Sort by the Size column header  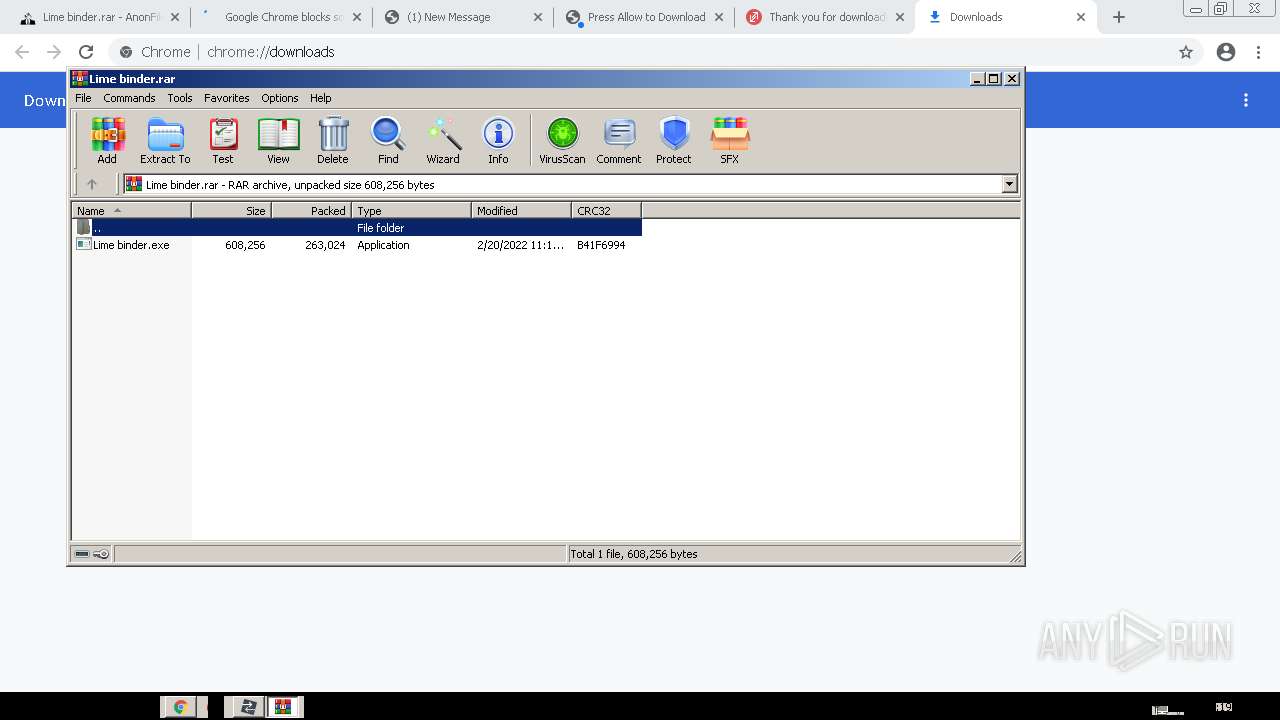tap(231, 210)
